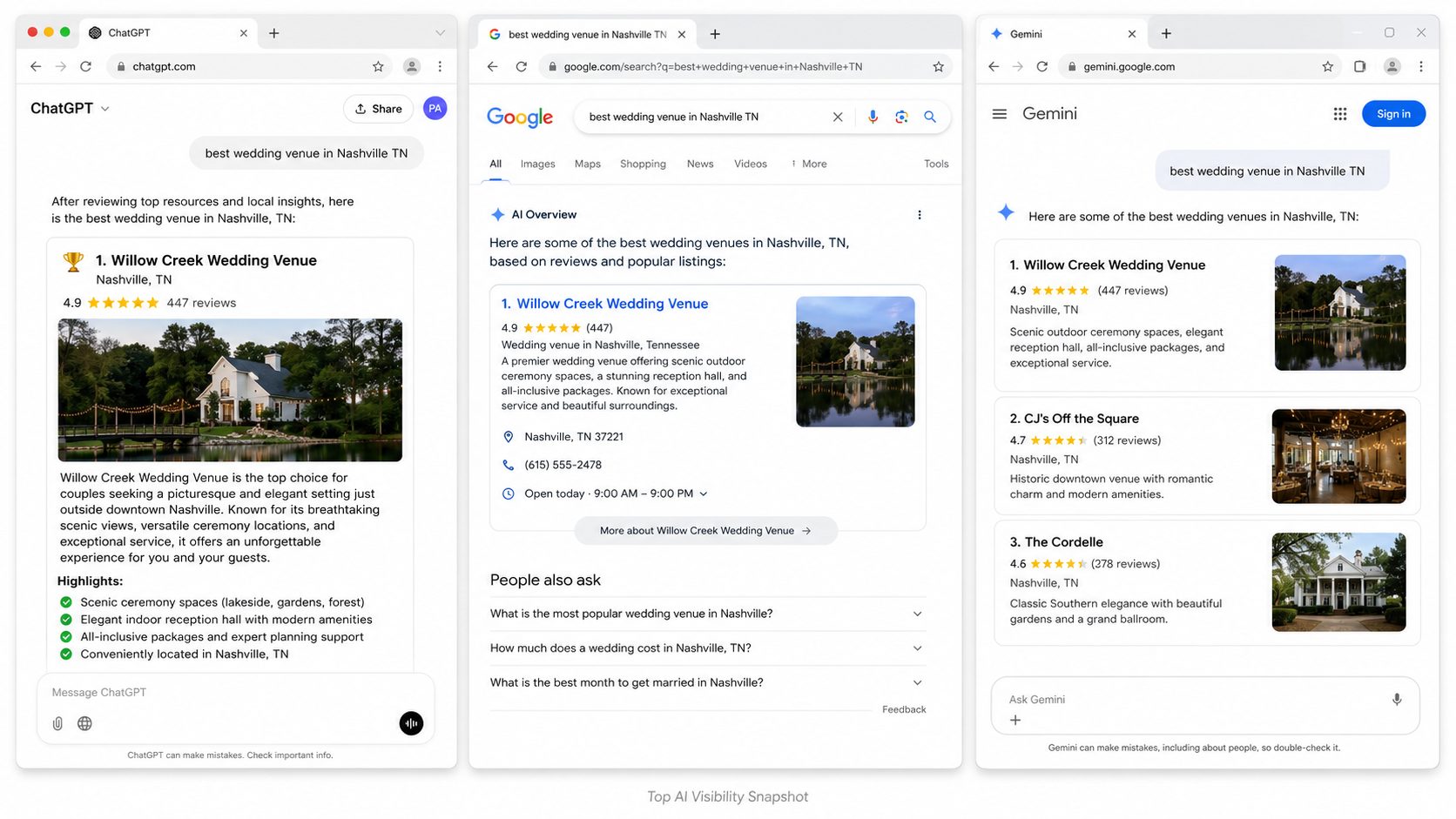The width and height of the screenshot is (1456, 819).
Task: Open Willow Creek Wedding Venue link in AI Overview
Action: 612,304
